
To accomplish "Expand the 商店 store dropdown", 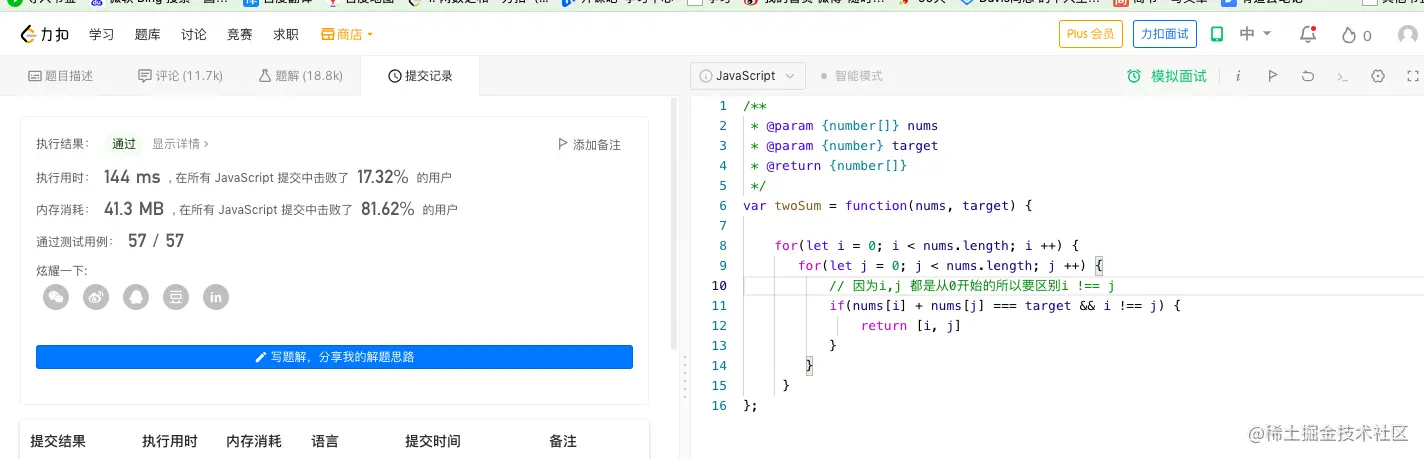I will (347, 34).
